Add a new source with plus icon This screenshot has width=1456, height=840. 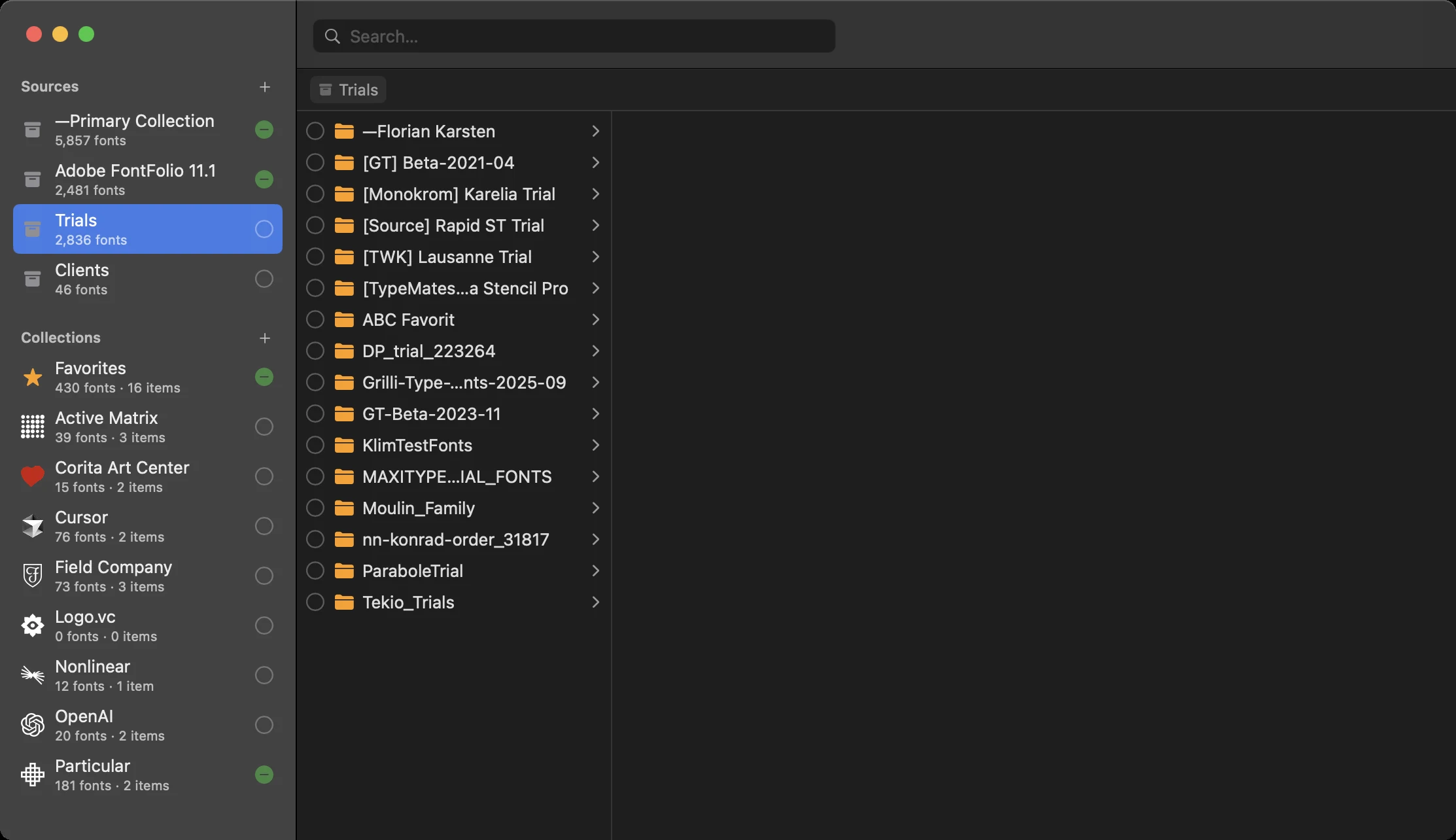(x=265, y=87)
